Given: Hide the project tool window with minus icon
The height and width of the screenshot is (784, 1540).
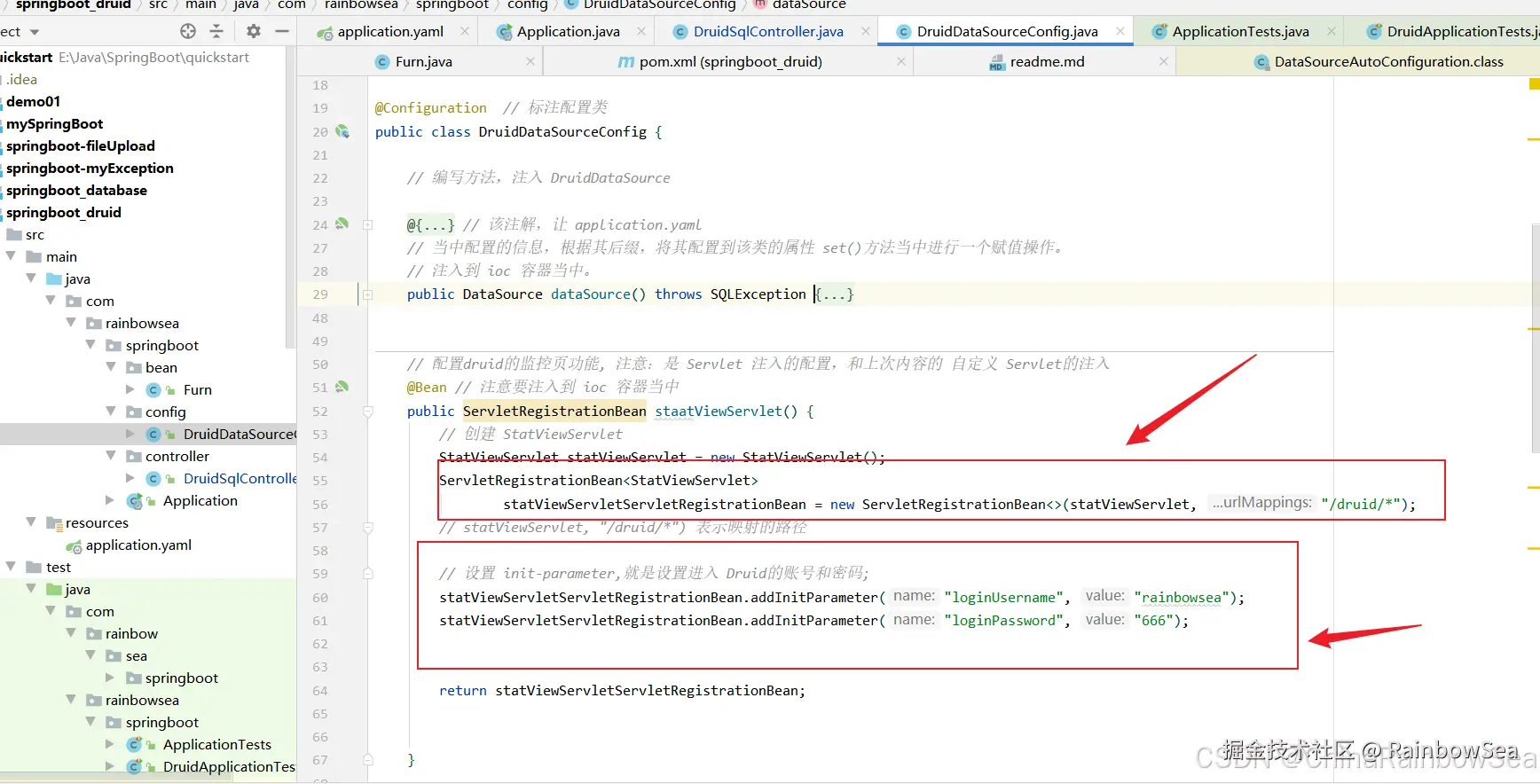Looking at the screenshot, I should pyautogui.click(x=282, y=31).
